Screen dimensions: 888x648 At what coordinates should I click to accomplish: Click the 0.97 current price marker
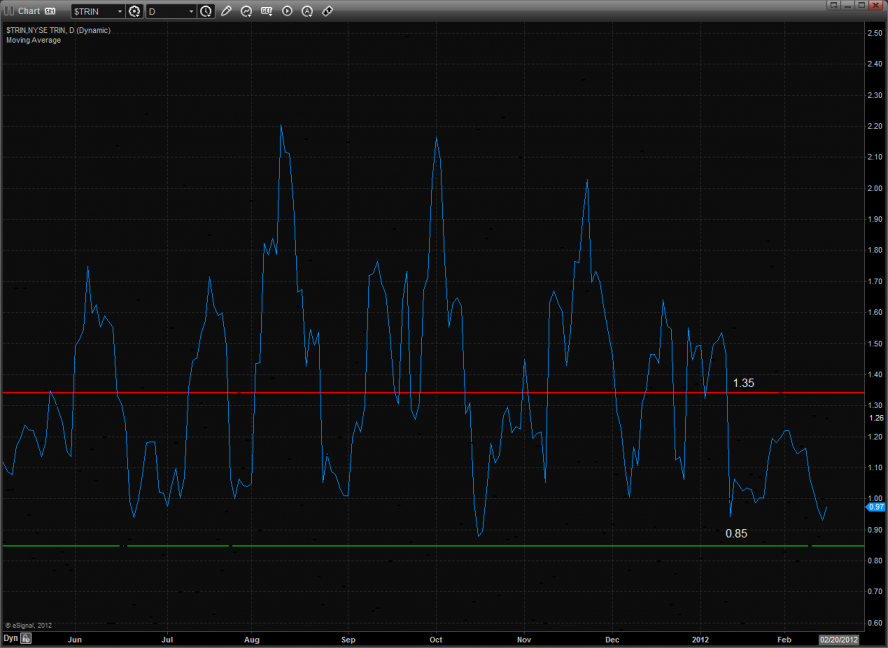[876, 508]
